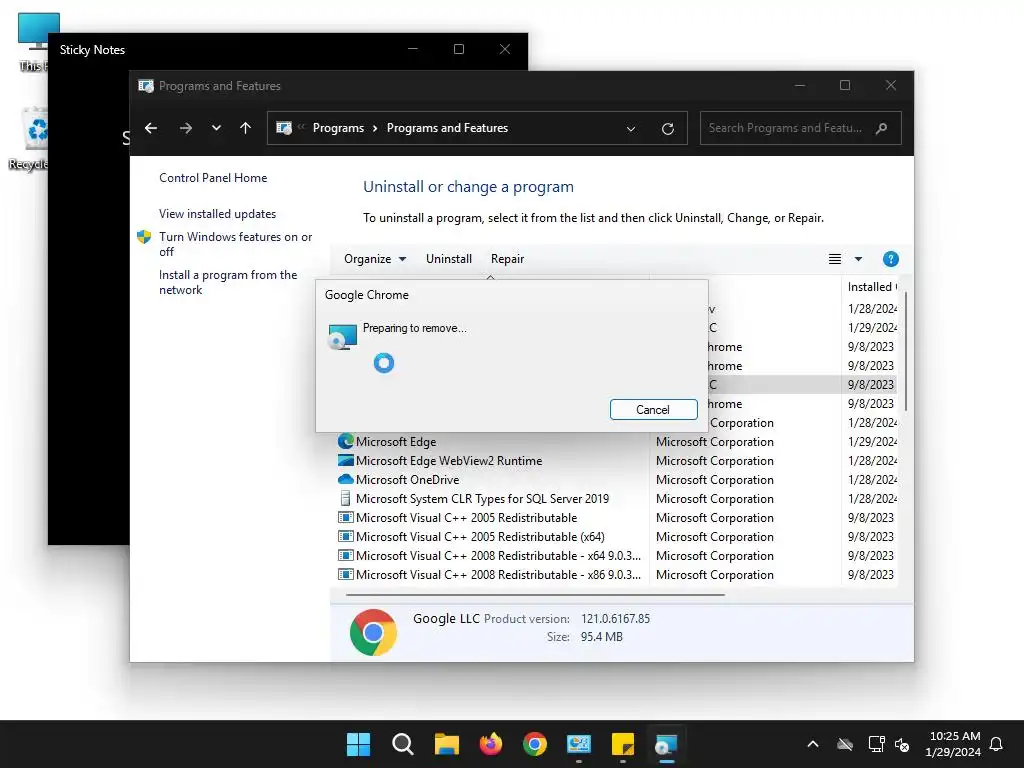
Task: Open recent locations chevron in navigation bar
Action: click(x=216, y=128)
